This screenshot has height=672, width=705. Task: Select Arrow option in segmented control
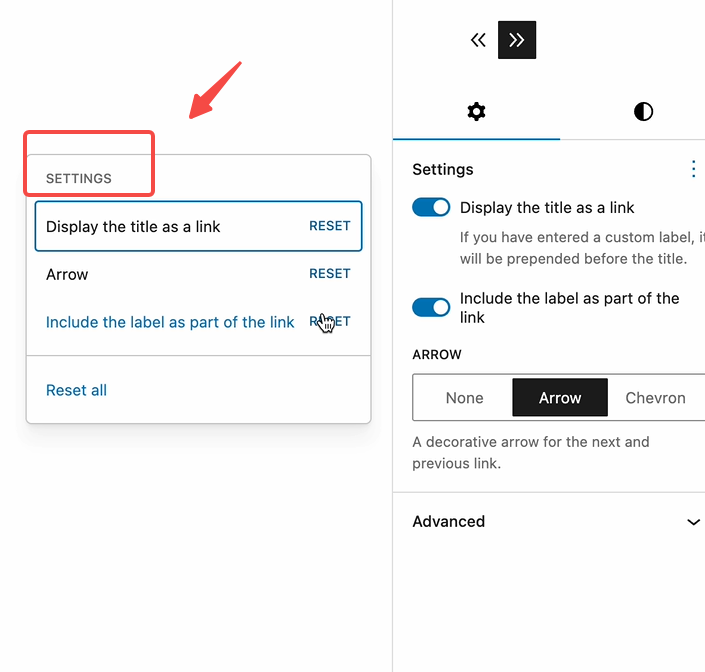point(560,398)
